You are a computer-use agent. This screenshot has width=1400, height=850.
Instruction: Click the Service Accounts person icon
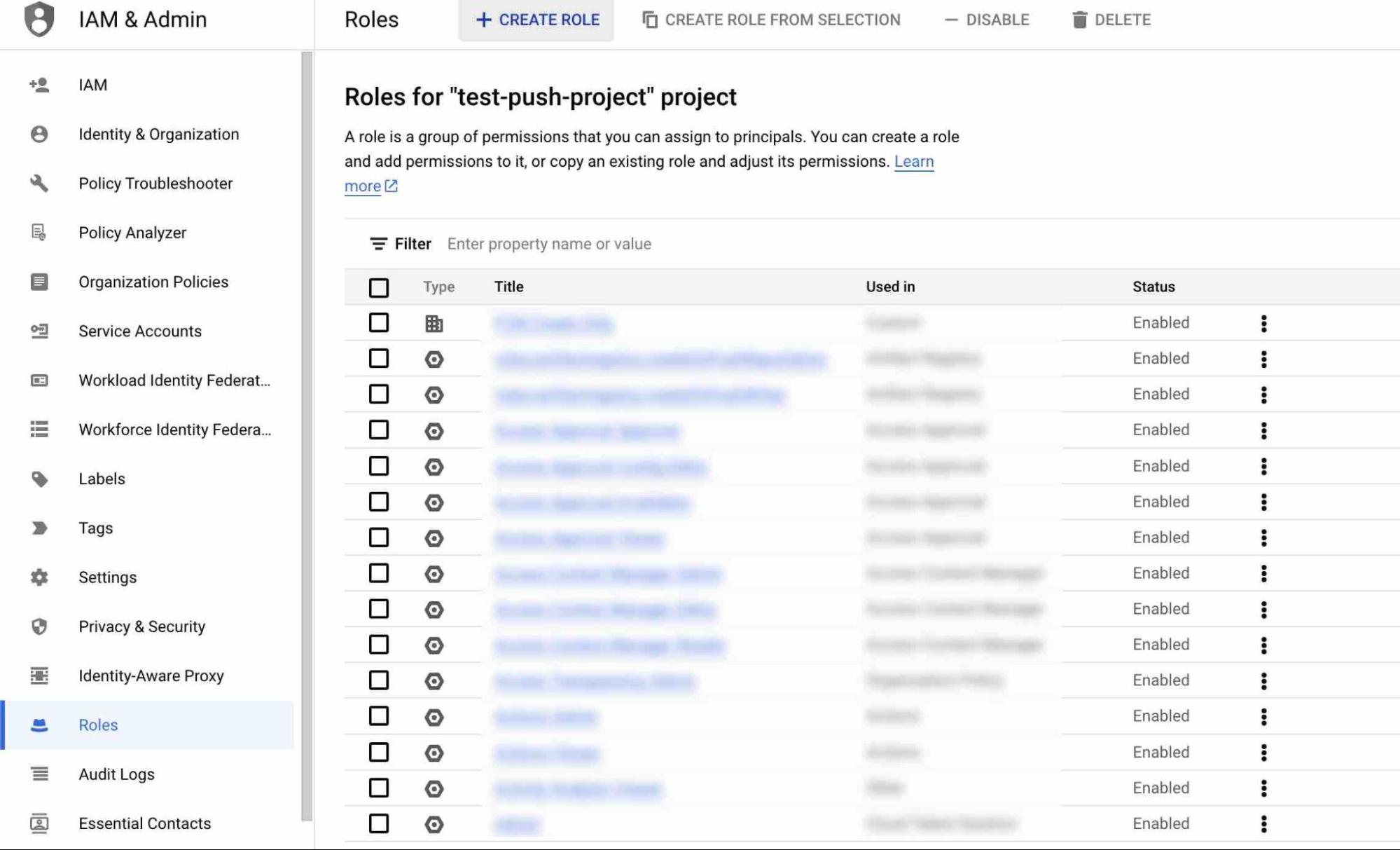(x=40, y=331)
